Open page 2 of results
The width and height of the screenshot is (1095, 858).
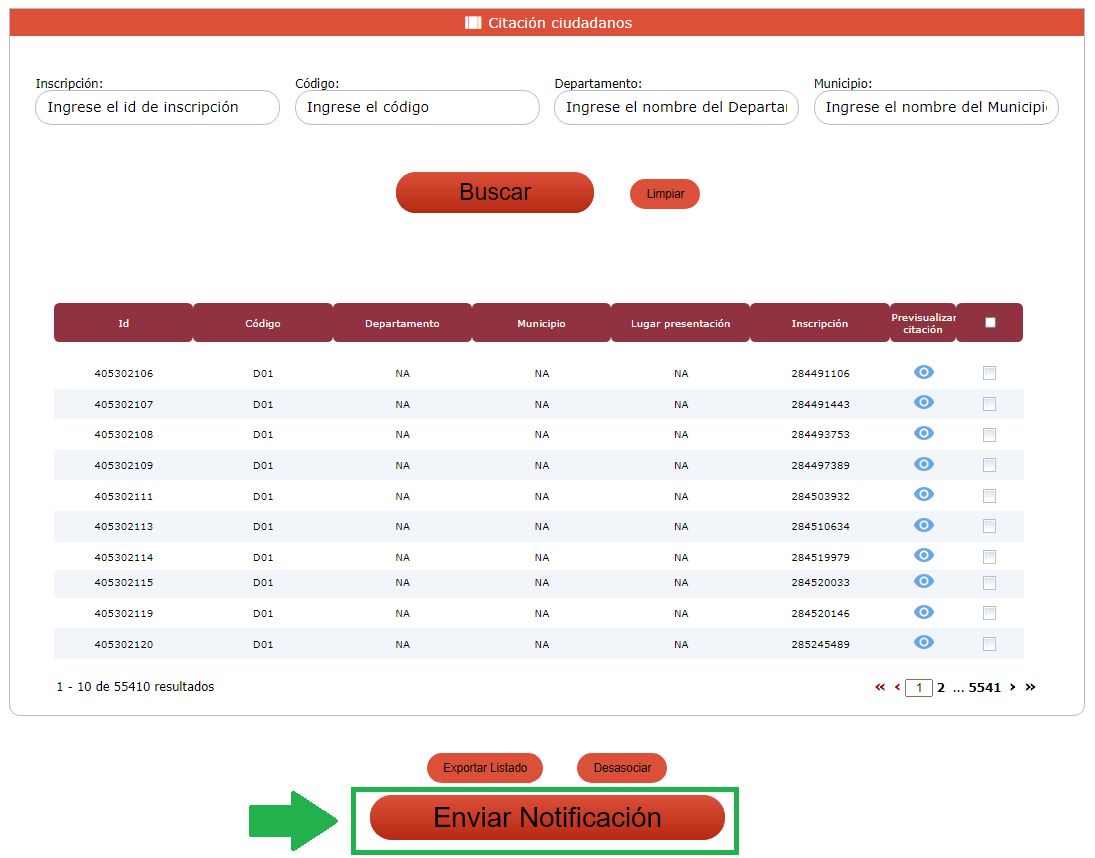[x=941, y=687]
